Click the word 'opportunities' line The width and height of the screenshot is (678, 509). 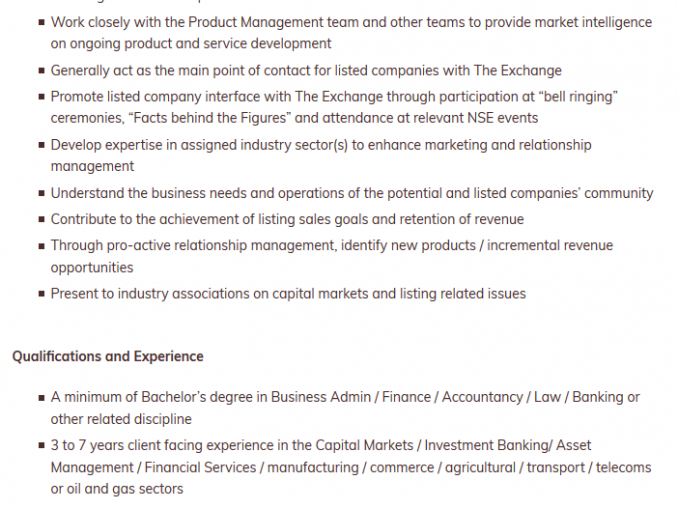[x=92, y=268]
